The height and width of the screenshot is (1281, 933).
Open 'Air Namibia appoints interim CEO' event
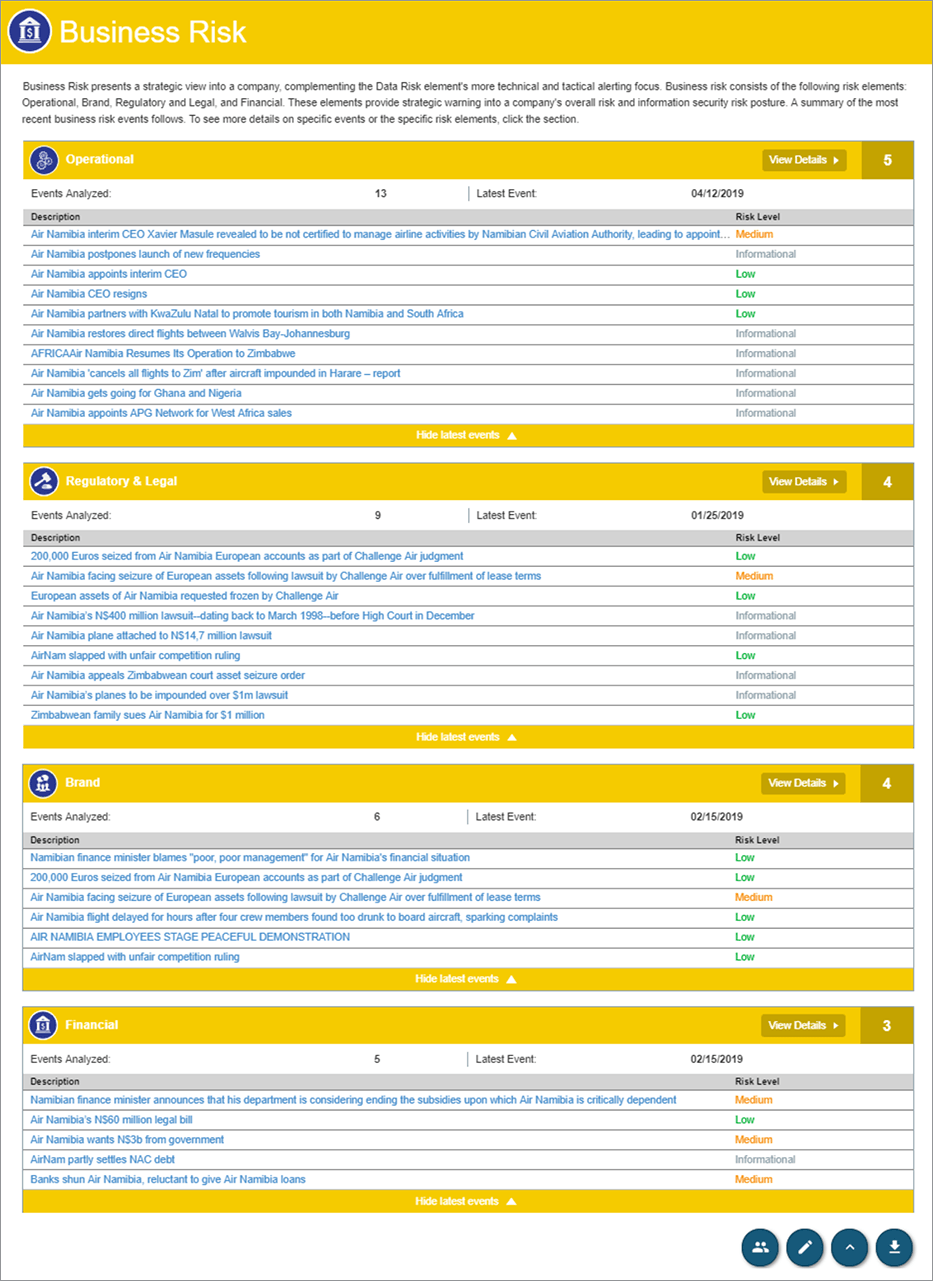[x=109, y=274]
